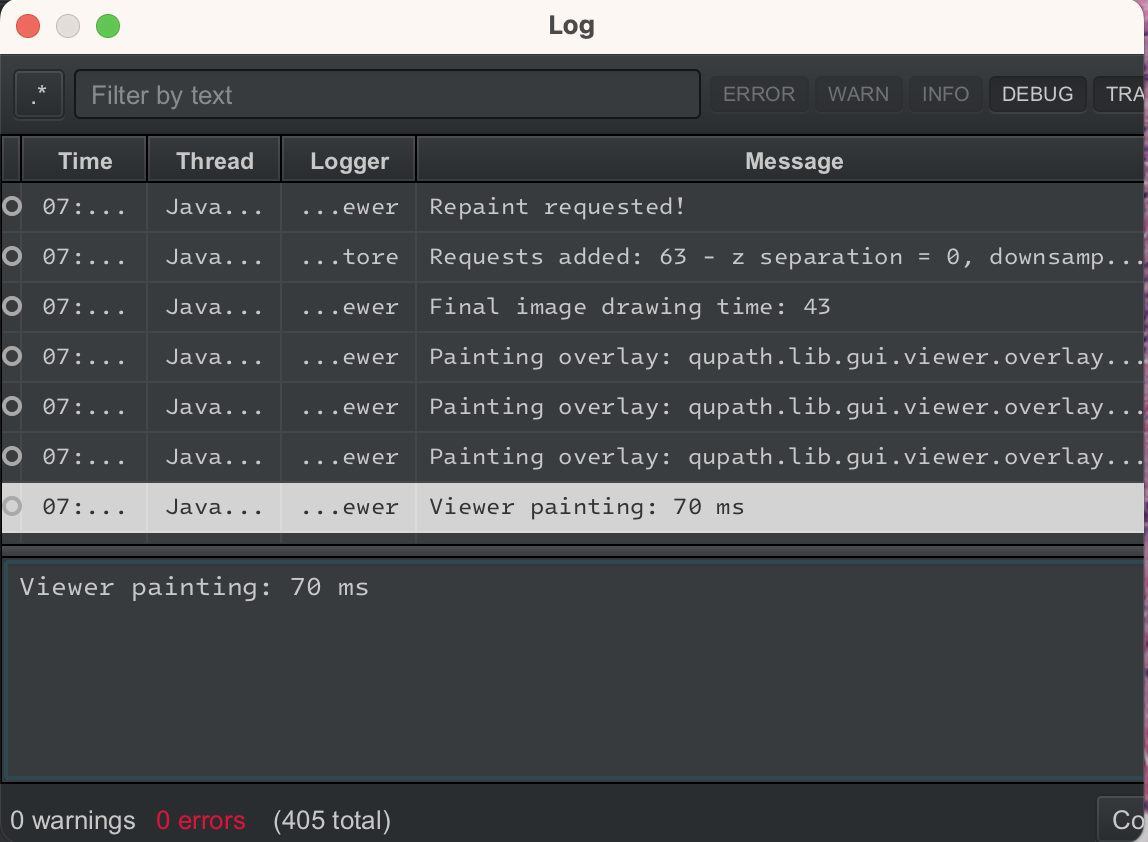This screenshot has width=1148, height=842.
Task: Click the circle icon next to "Requests added: 63"
Action: click(x=11, y=257)
